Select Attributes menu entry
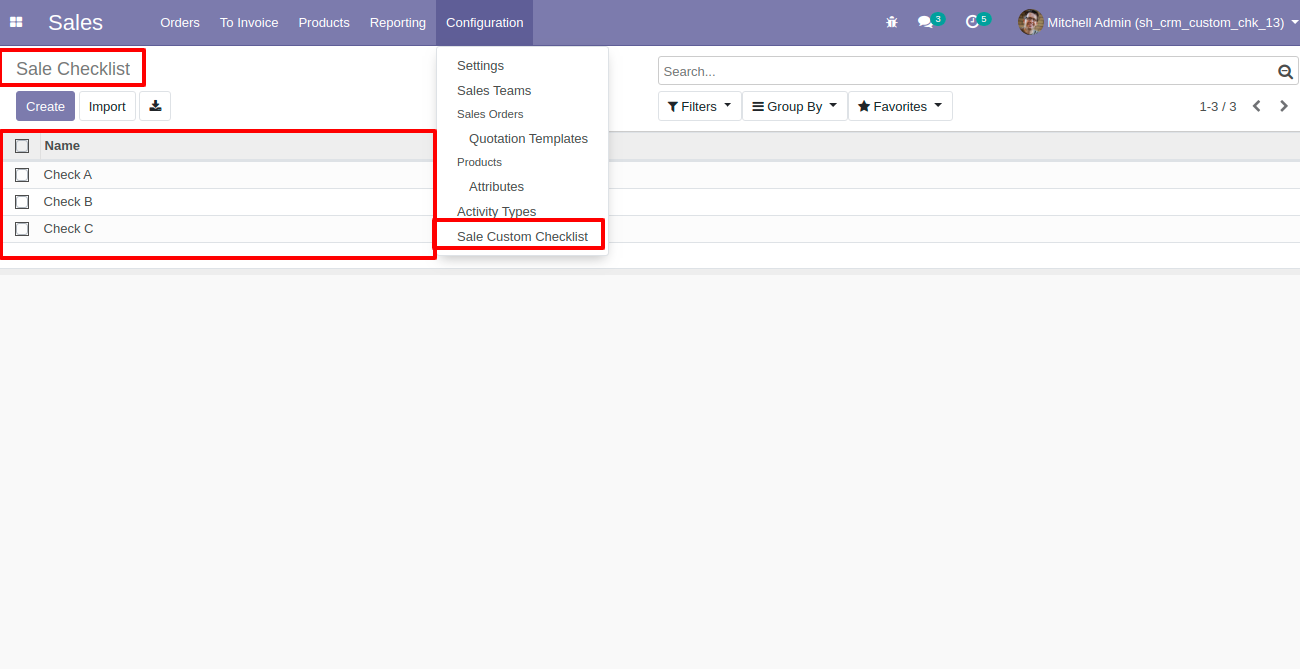 (x=522, y=187)
